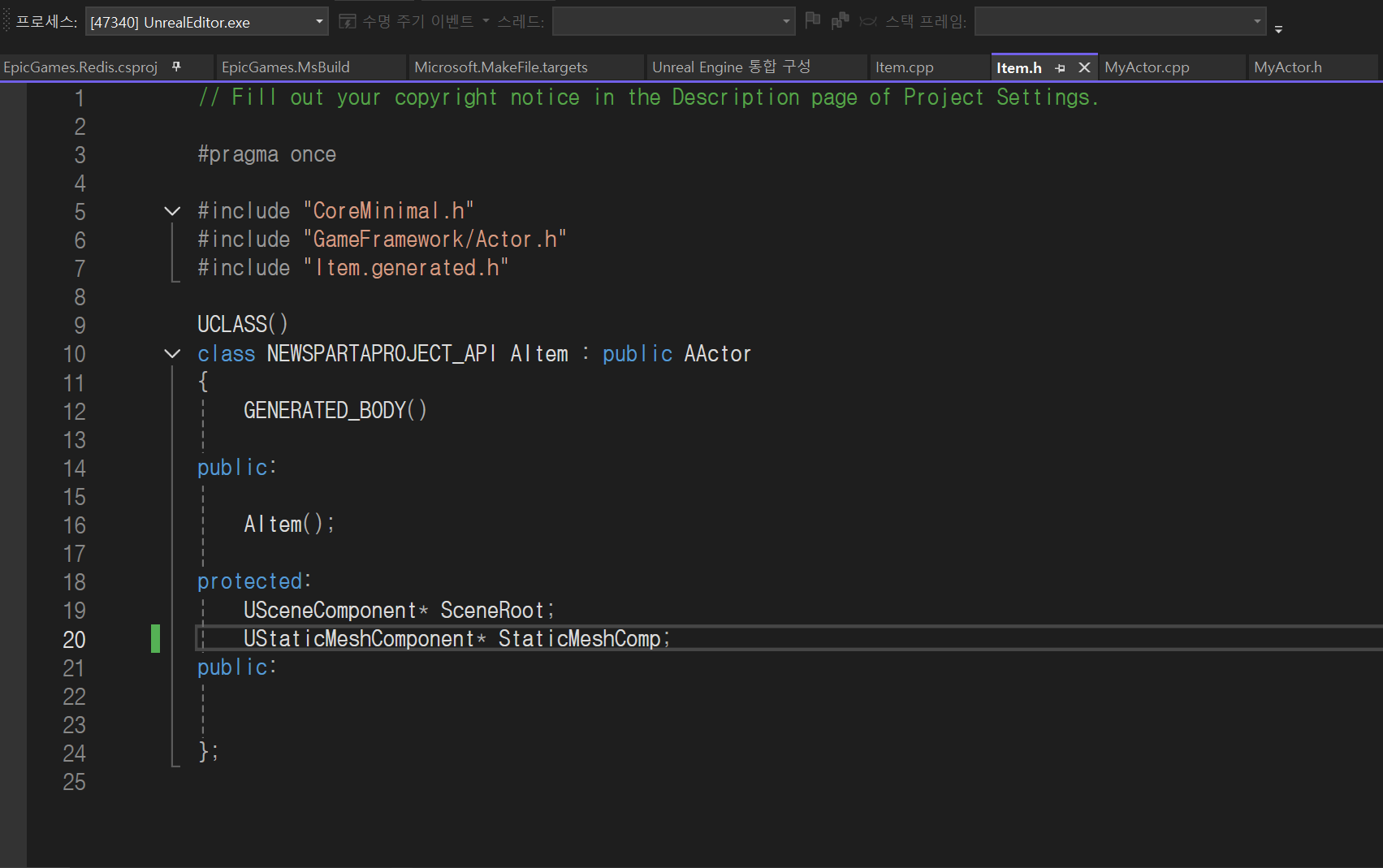The image size is (1383, 868).
Task: Click the pin icon on EpicGames.Redis.csproj tab
Action: click(x=176, y=67)
